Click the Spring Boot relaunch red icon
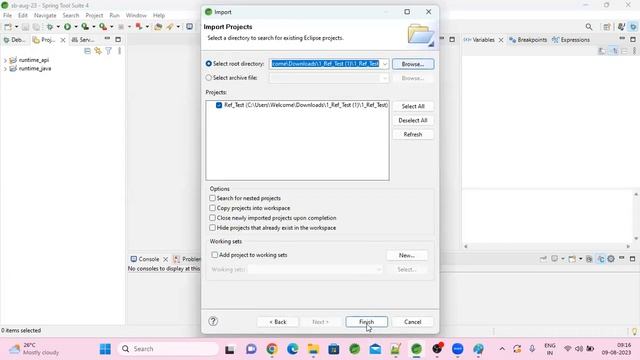This screenshot has width=640, height=360. [139, 27]
